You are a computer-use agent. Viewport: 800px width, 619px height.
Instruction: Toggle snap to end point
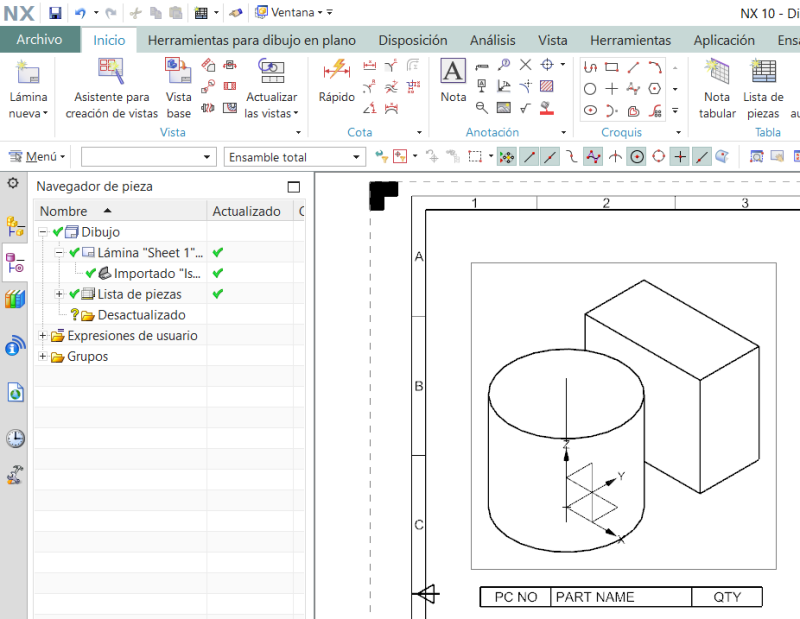click(529, 157)
